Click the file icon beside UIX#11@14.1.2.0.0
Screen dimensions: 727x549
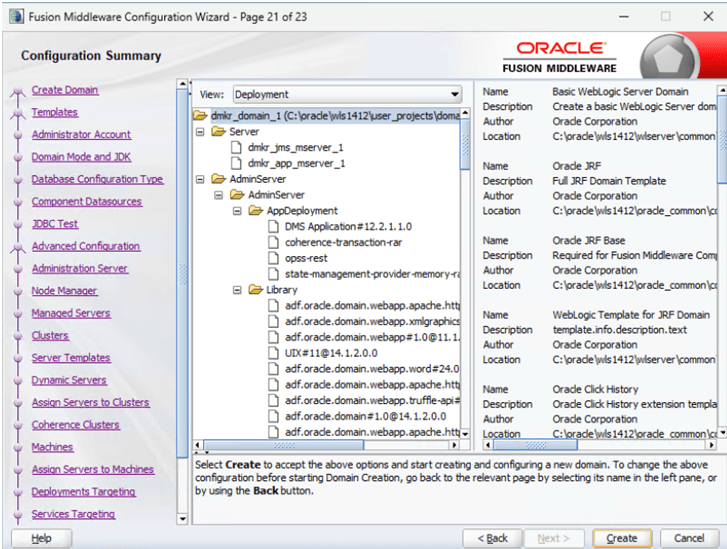274,353
